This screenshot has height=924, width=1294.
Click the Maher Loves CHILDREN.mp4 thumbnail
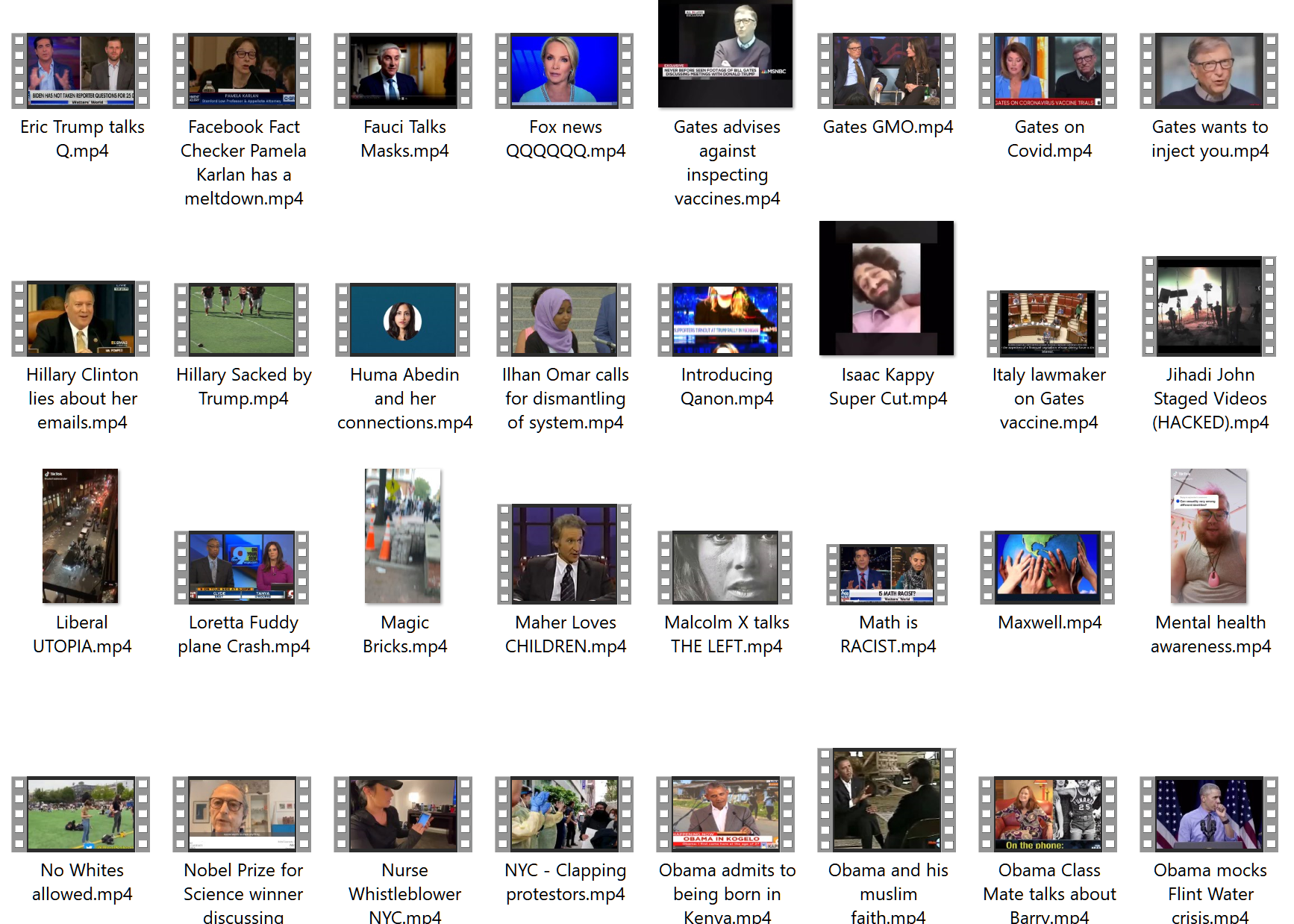[x=565, y=555]
